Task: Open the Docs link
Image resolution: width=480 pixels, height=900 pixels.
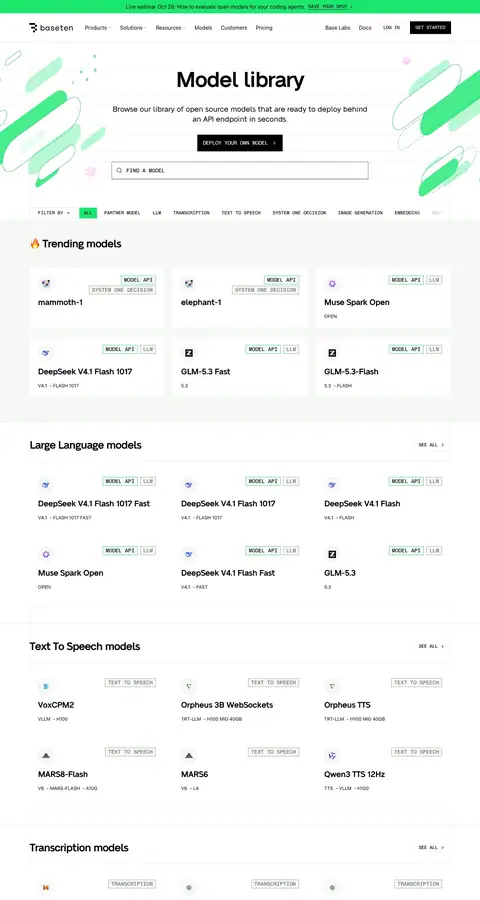Action: coord(365,28)
